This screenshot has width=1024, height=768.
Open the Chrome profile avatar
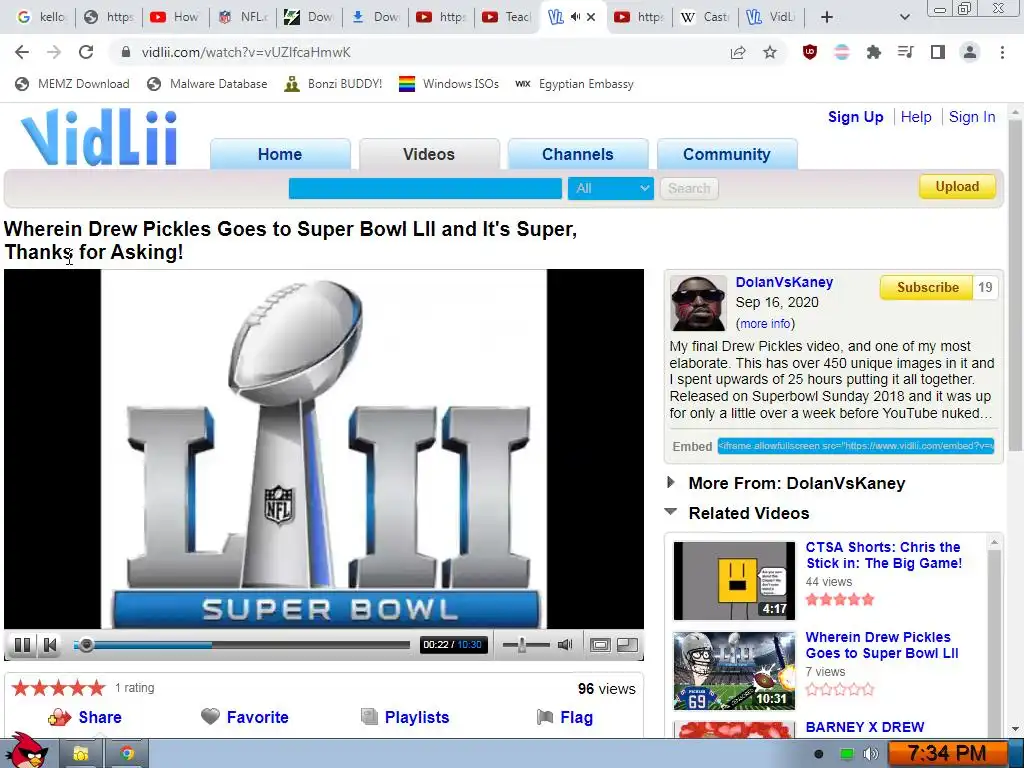click(x=970, y=52)
